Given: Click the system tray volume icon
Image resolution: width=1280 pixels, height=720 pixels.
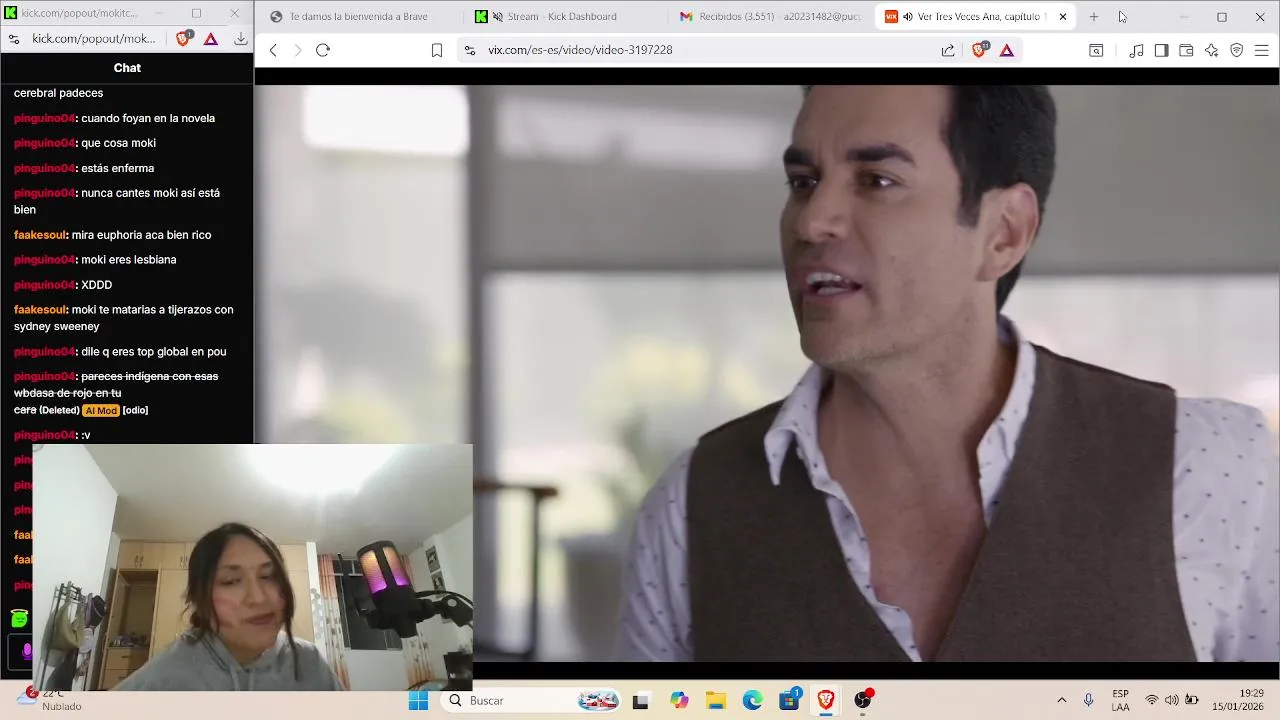Looking at the screenshot, I should (1171, 701).
